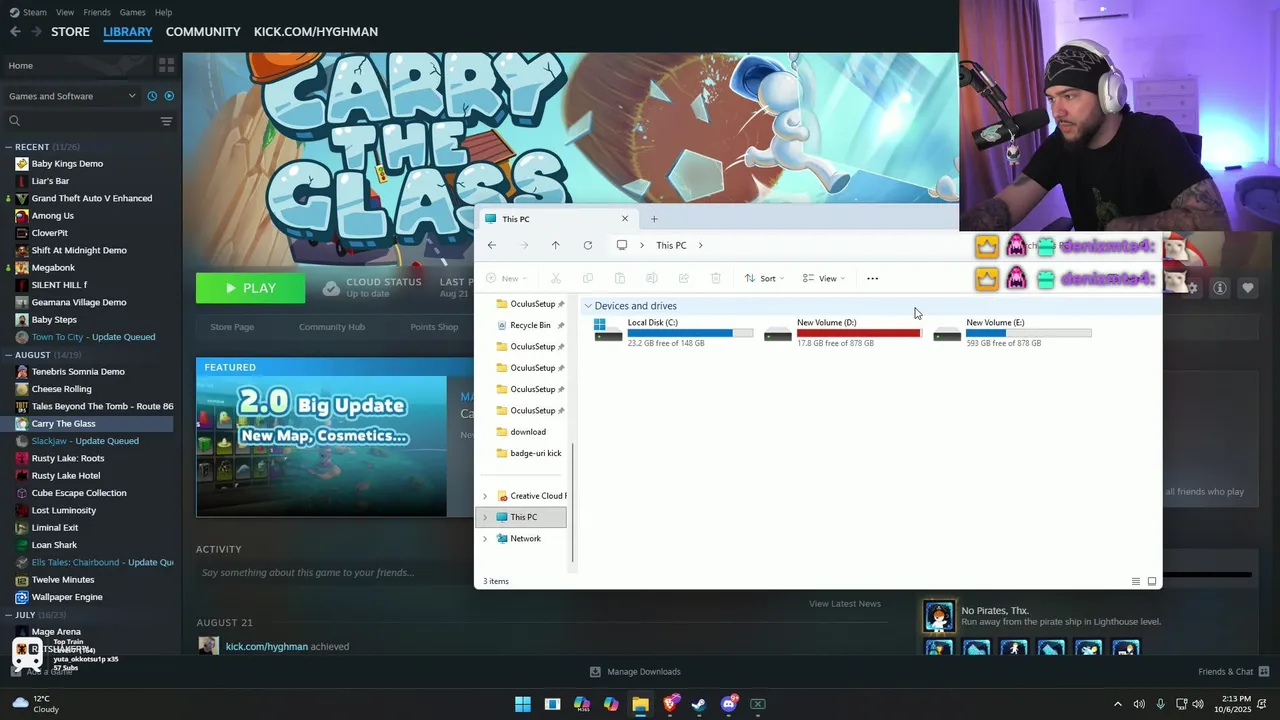1280x720 pixels.
Task: Switch to the STORE tab
Action: click(70, 32)
